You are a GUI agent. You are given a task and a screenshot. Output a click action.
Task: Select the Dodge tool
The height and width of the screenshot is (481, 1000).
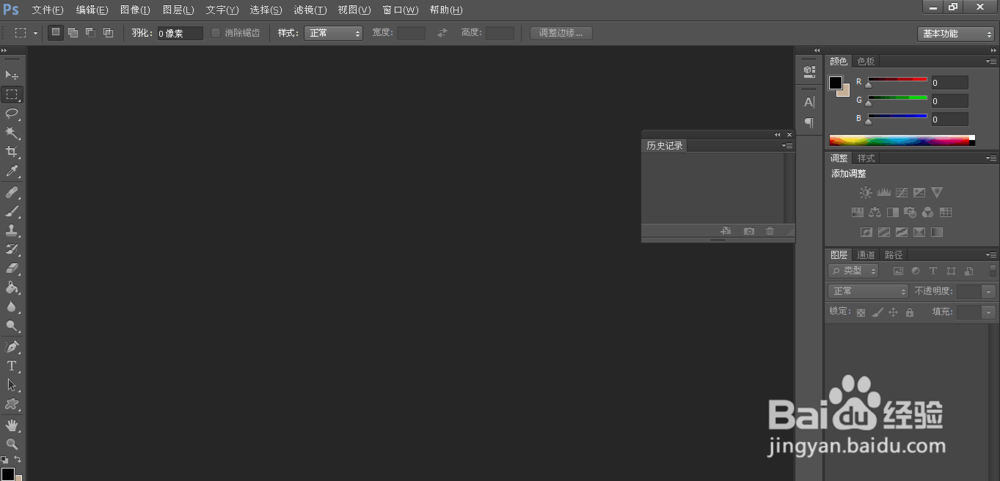click(x=11, y=326)
